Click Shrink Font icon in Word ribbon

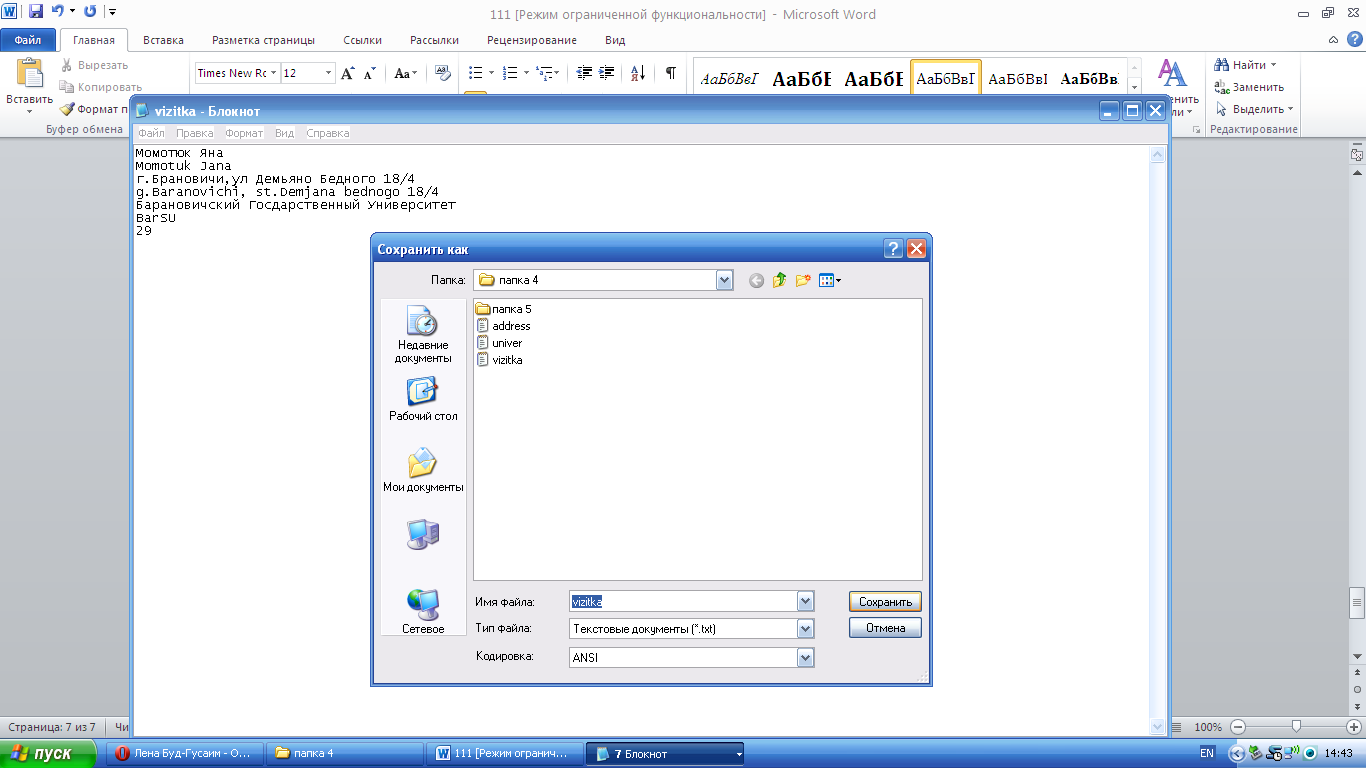click(x=370, y=73)
